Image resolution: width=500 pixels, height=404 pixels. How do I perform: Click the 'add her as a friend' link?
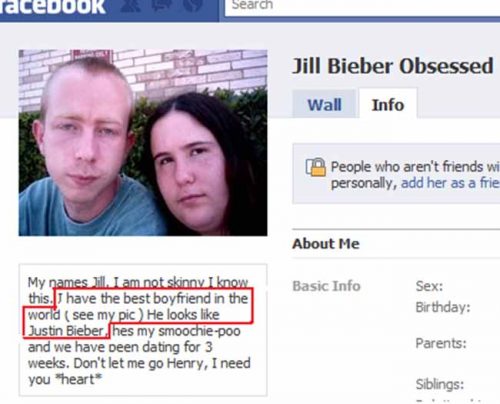coord(450,183)
